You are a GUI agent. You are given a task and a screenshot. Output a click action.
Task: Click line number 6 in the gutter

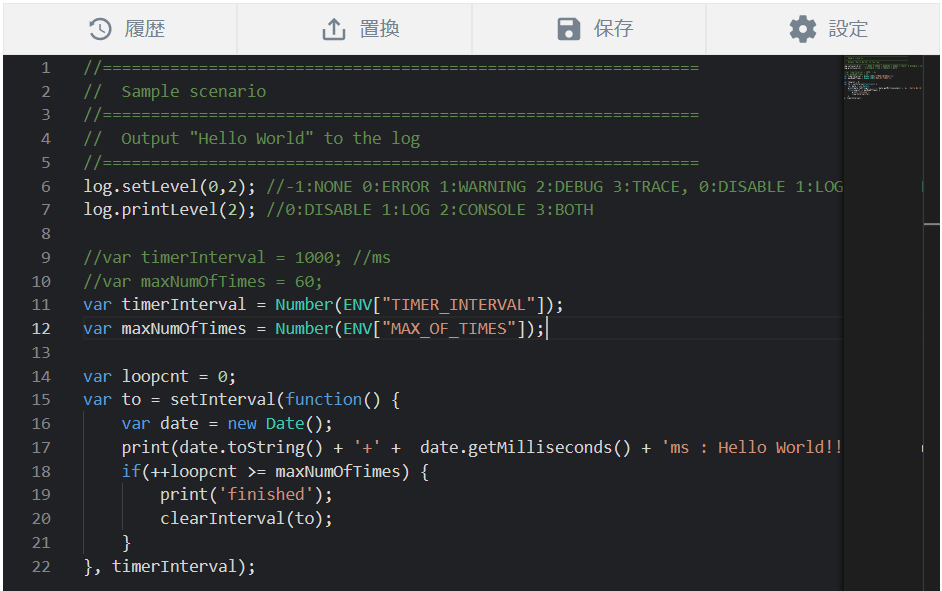point(45,185)
